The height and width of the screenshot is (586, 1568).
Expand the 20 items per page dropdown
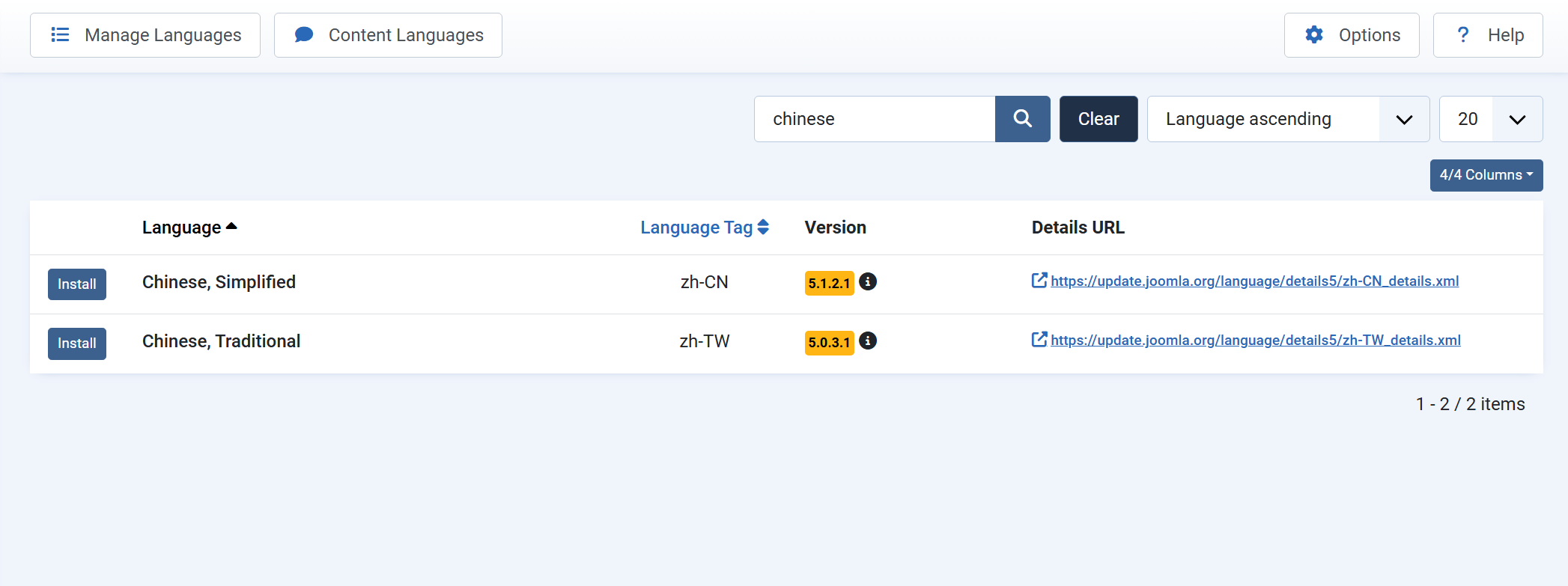pos(1490,119)
